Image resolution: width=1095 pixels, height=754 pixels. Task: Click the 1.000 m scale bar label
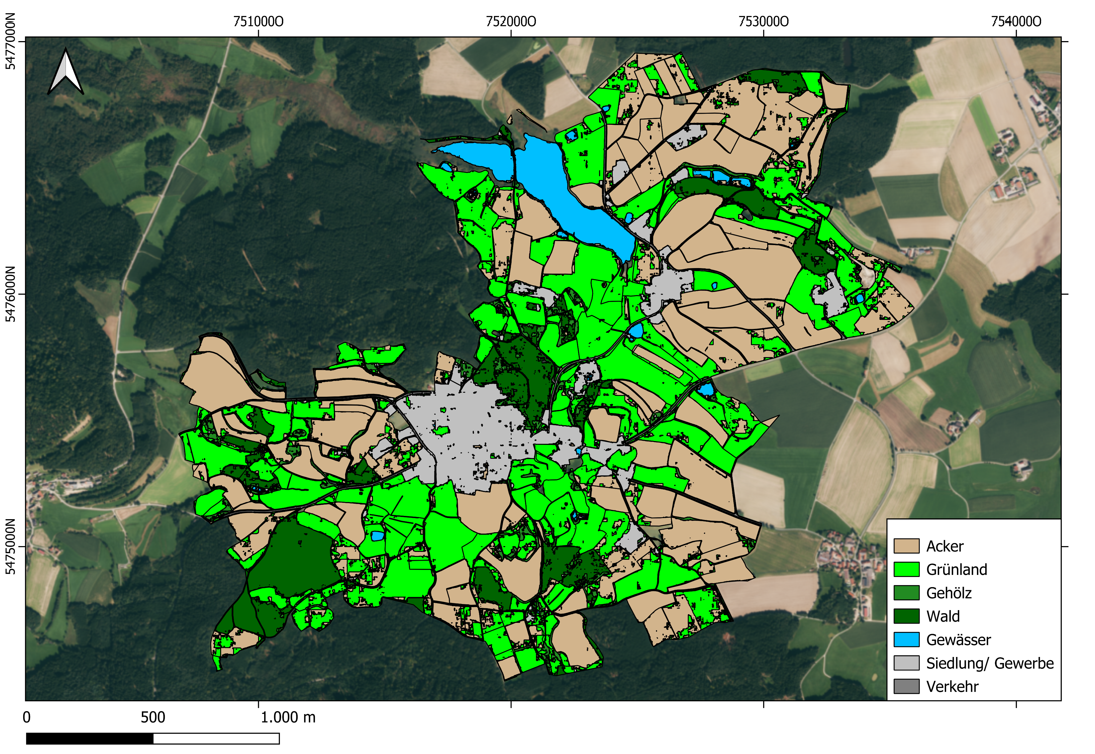[288, 717]
